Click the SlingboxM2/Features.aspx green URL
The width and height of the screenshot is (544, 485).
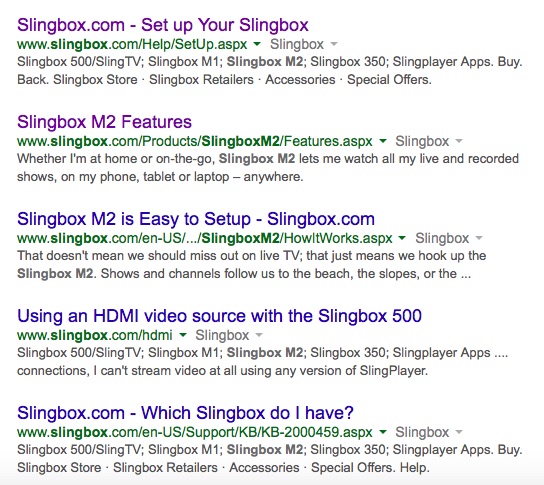tap(195, 141)
